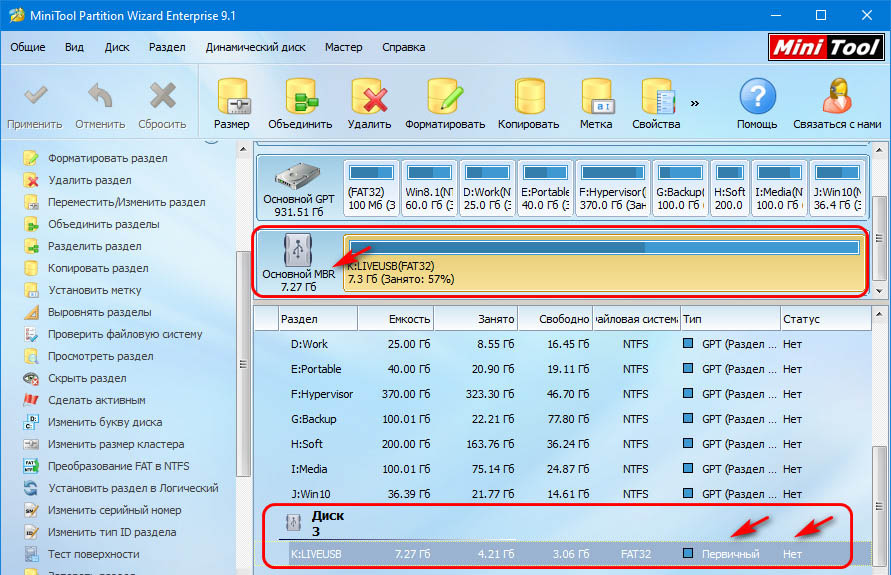The width and height of the screenshot is (891, 575).
Task: Select the Размер (Resize) partition tool
Action: click(231, 97)
